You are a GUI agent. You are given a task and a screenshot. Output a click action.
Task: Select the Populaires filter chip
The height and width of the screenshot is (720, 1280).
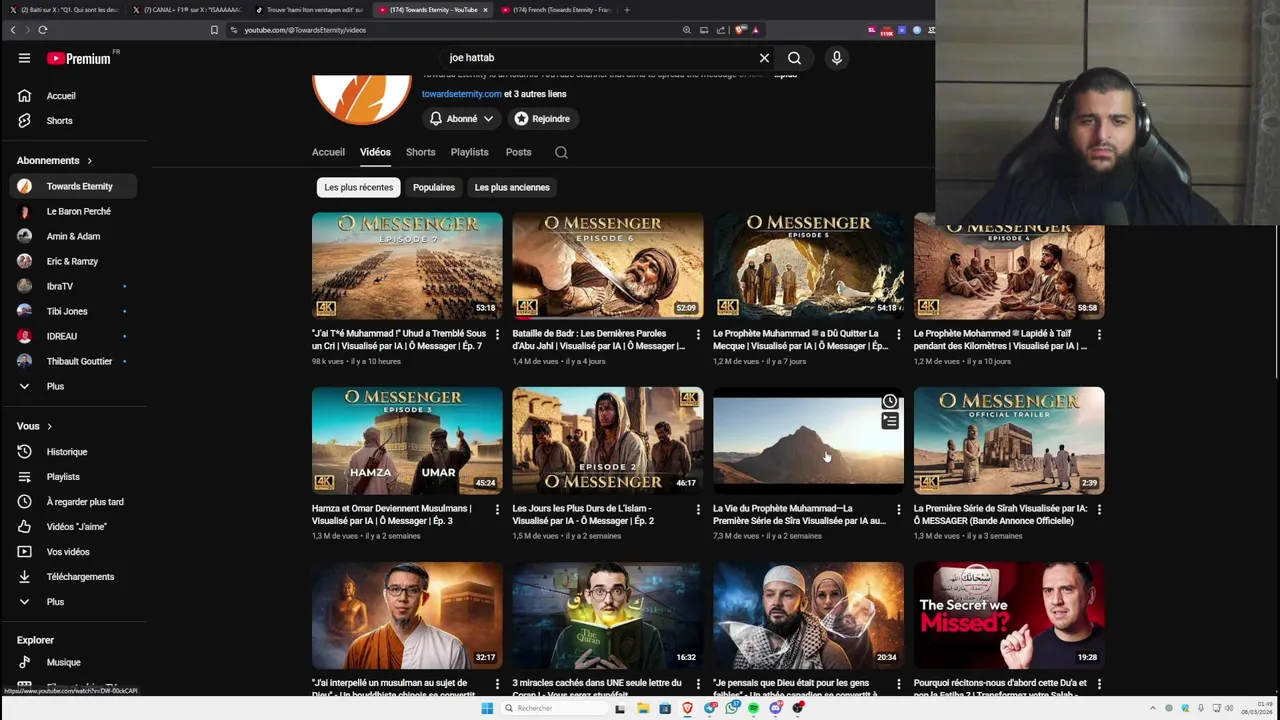[x=434, y=187]
